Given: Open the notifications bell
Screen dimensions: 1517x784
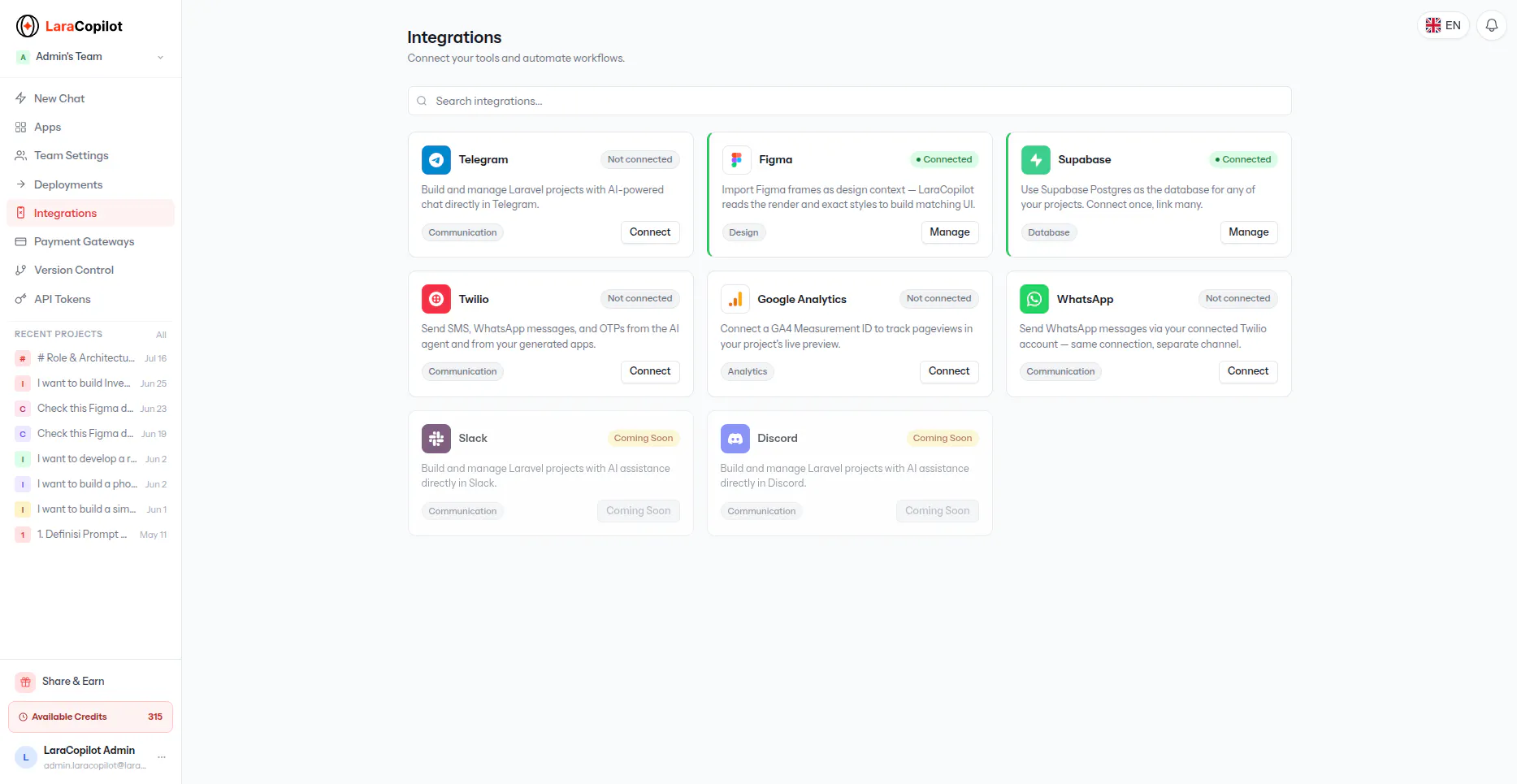Looking at the screenshot, I should 1492,25.
